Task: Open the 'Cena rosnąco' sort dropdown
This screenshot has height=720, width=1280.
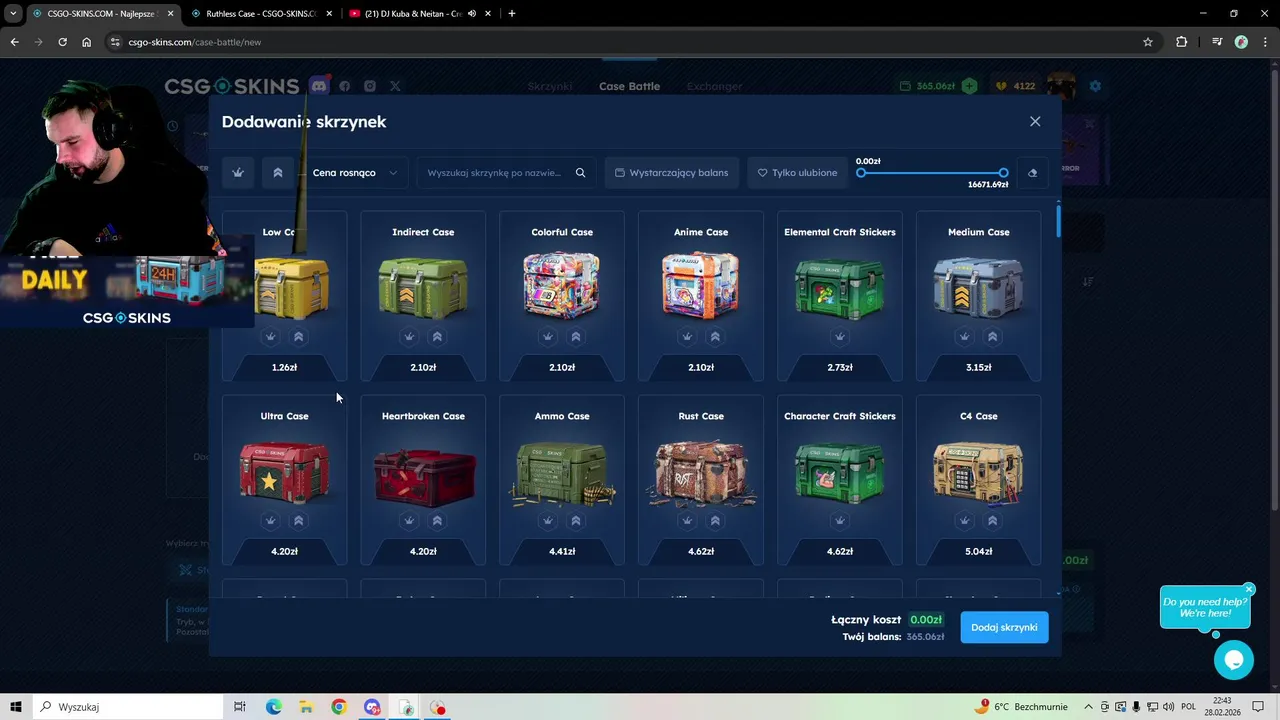Action: [x=354, y=173]
